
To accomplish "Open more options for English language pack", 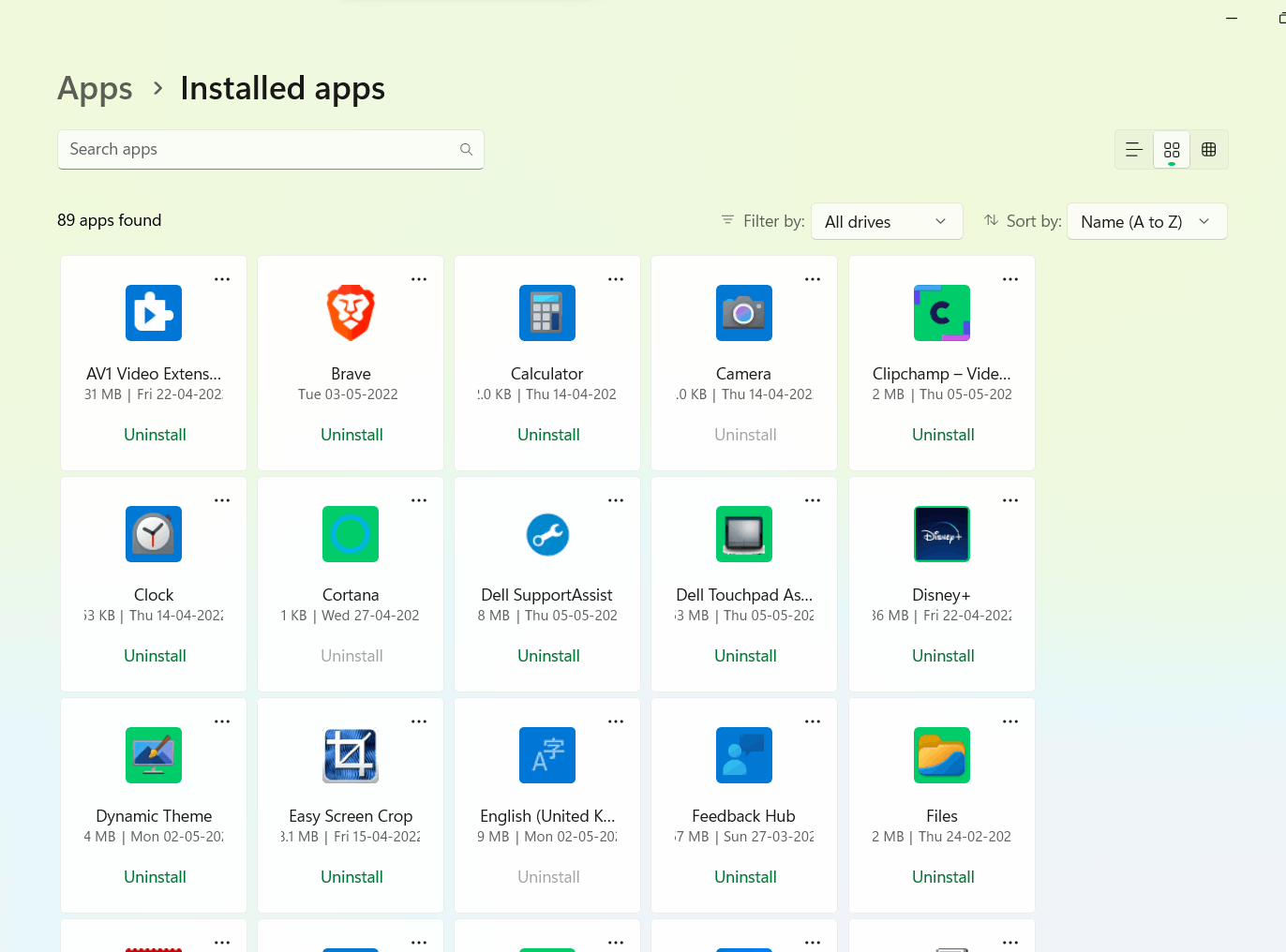I will (x=616, y=721).
